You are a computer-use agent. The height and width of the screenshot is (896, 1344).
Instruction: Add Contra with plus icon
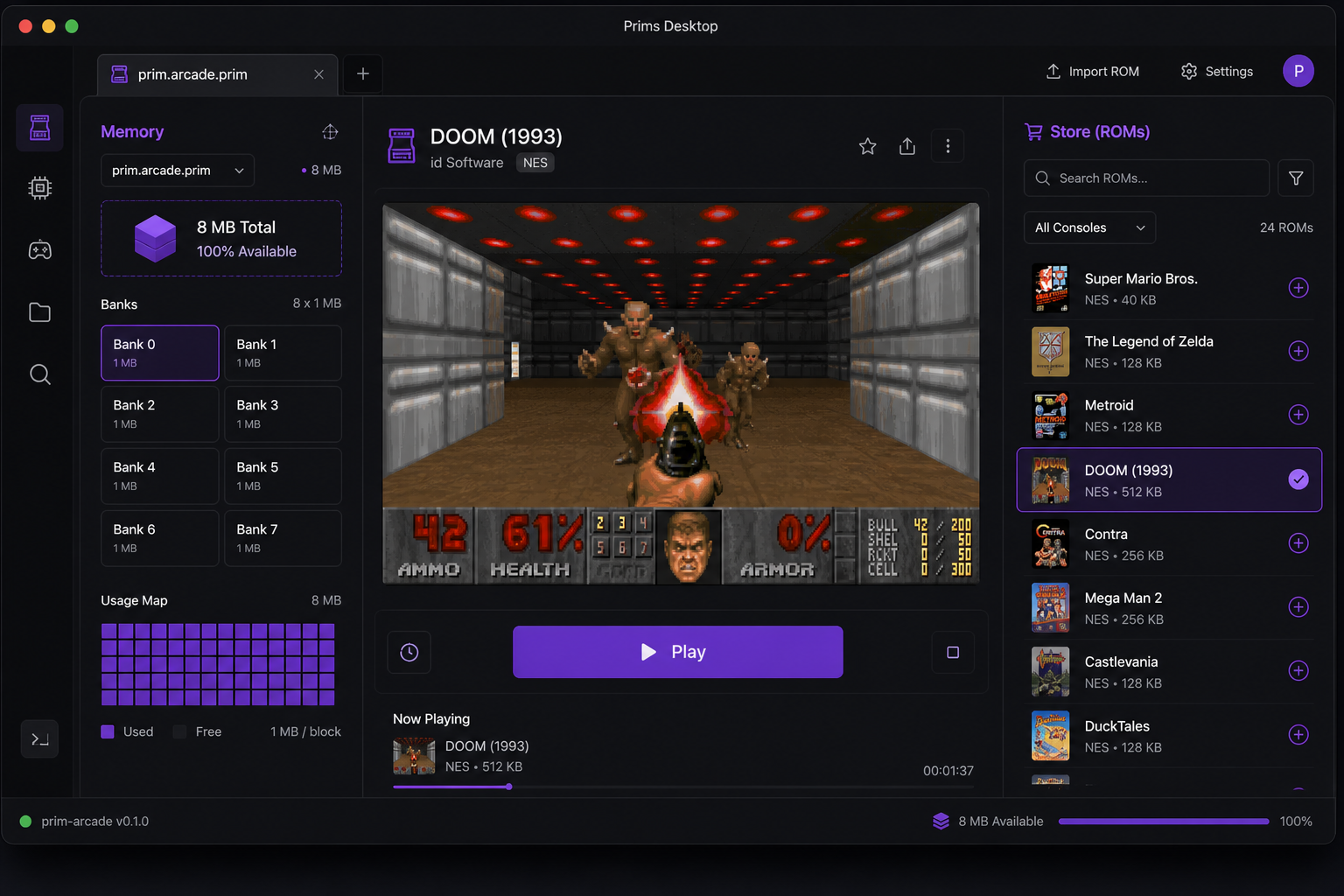pos(1298,543)
